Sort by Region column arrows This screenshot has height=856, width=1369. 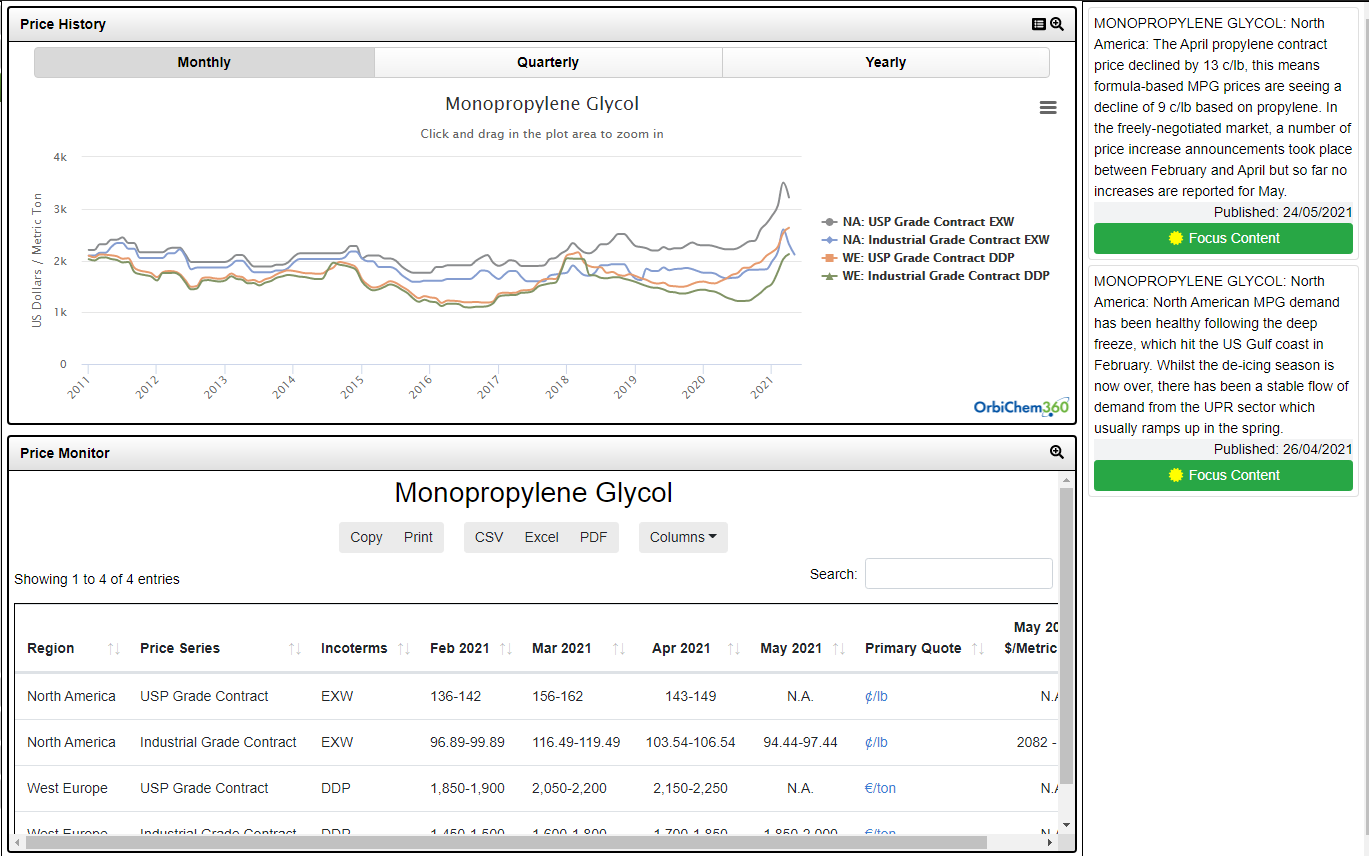point(114,649)
